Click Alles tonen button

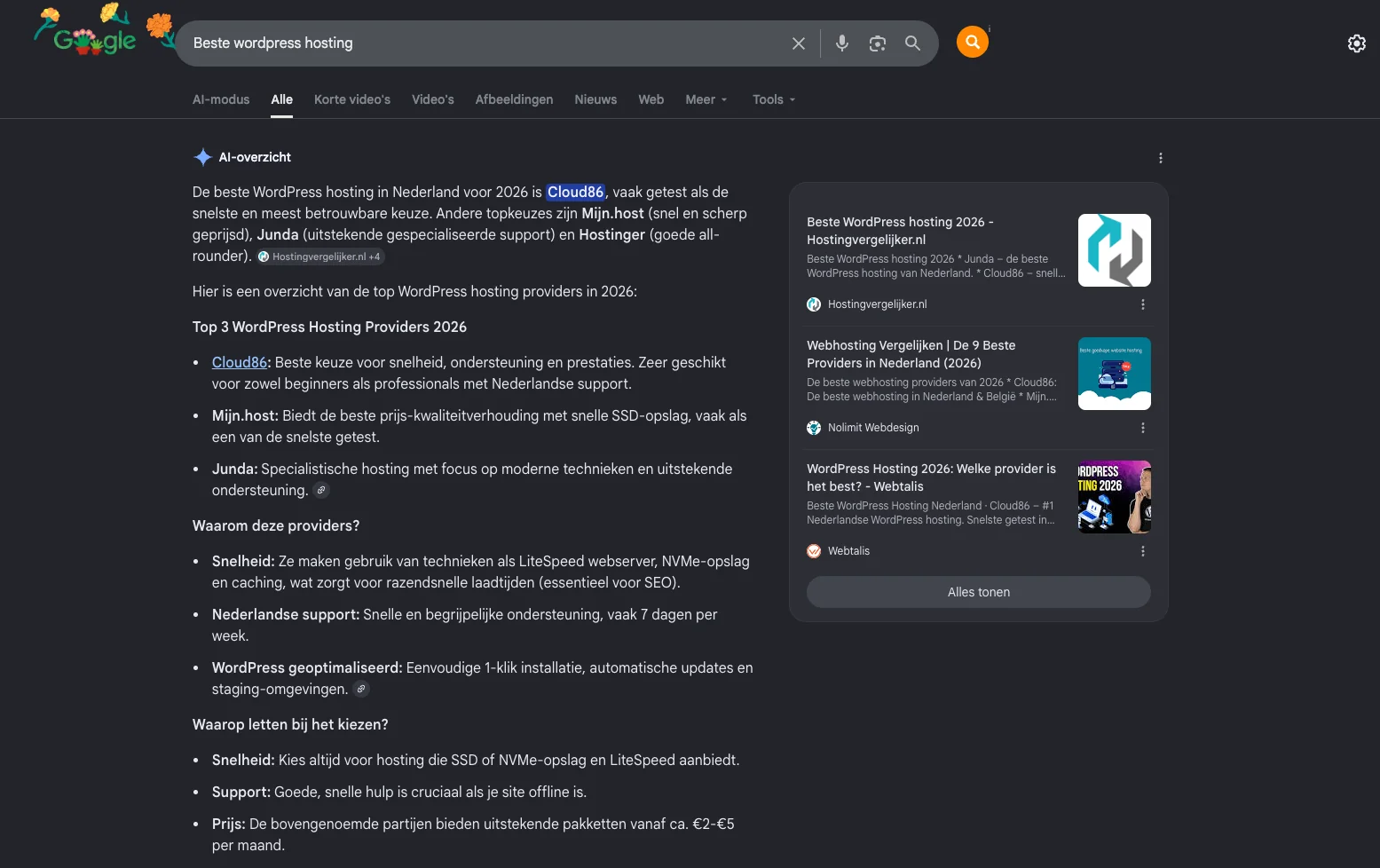[x=979, y=592]
